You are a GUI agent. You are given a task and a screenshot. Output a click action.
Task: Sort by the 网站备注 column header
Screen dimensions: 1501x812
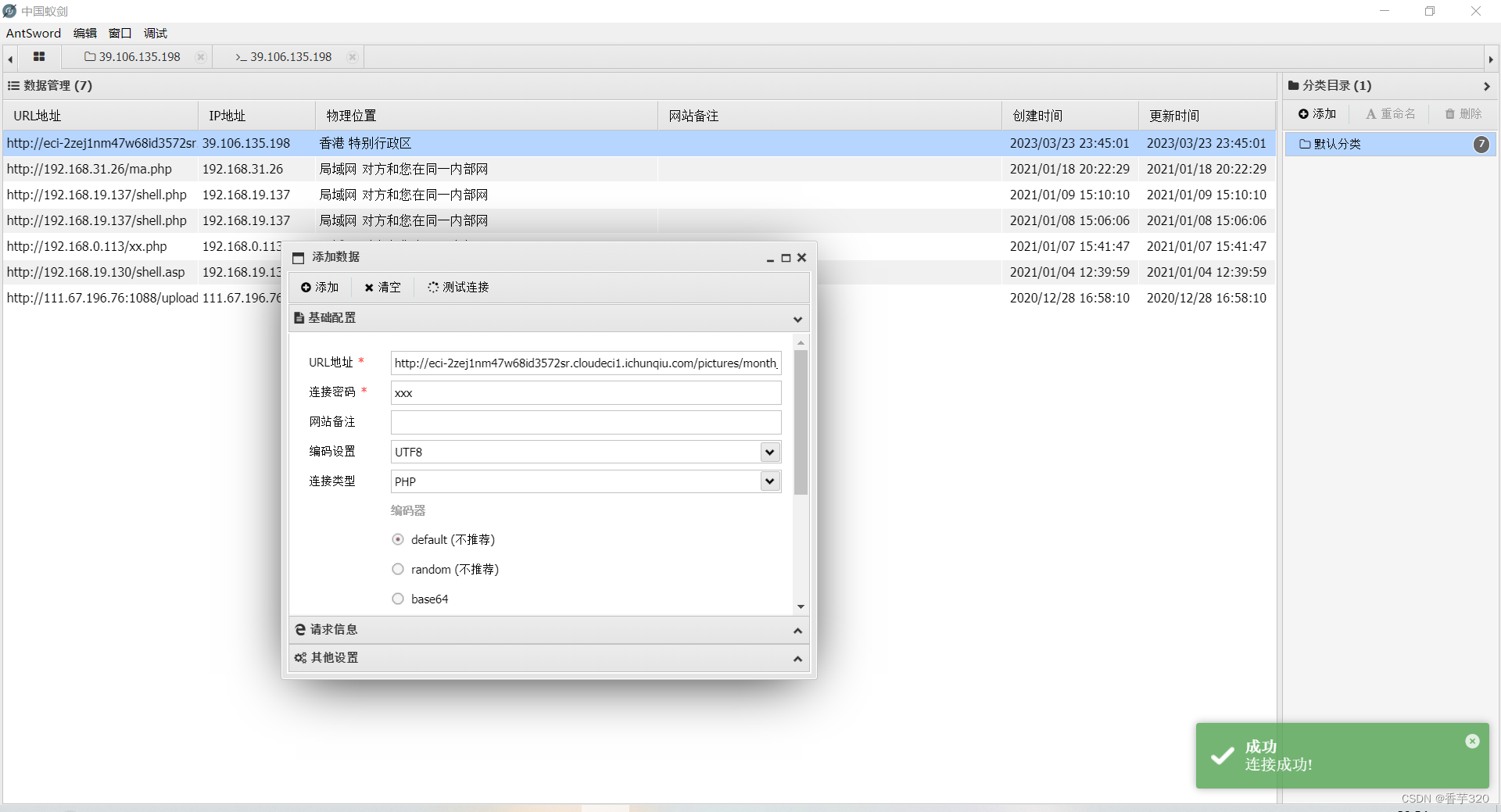829,116
